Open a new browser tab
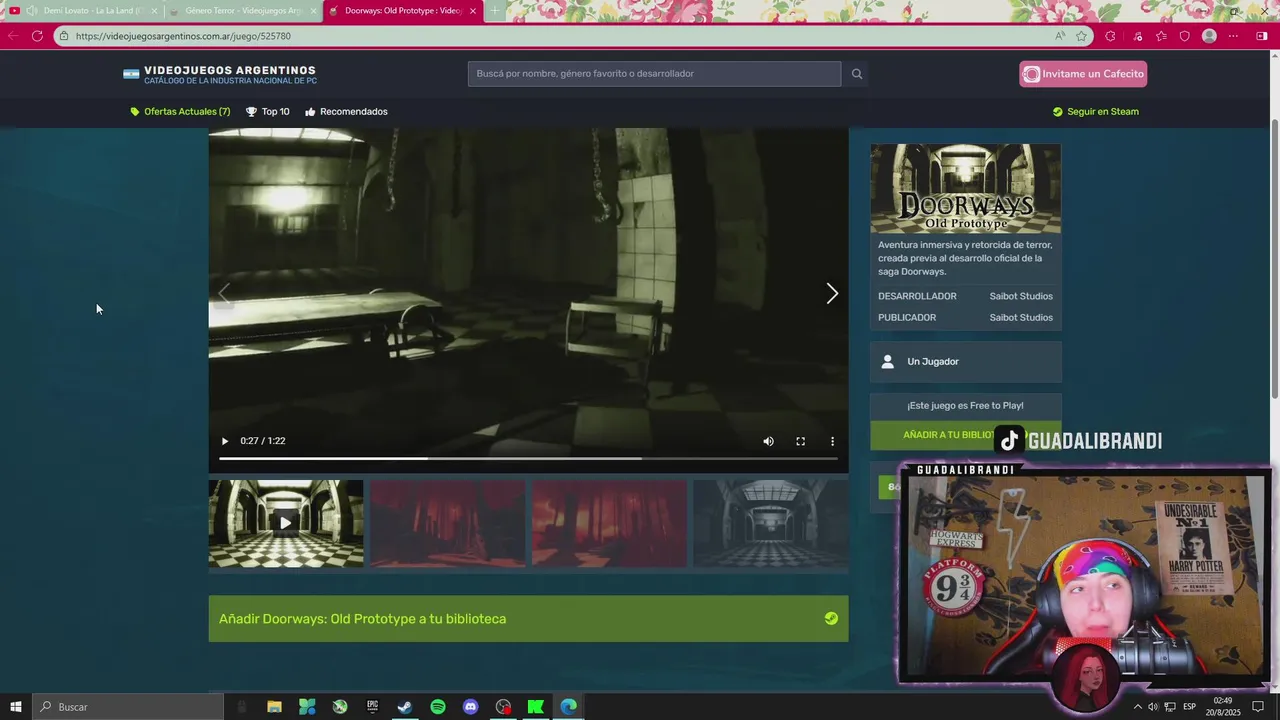The width and height of the screenshot is (1280, 720). (x=495, y=11)
